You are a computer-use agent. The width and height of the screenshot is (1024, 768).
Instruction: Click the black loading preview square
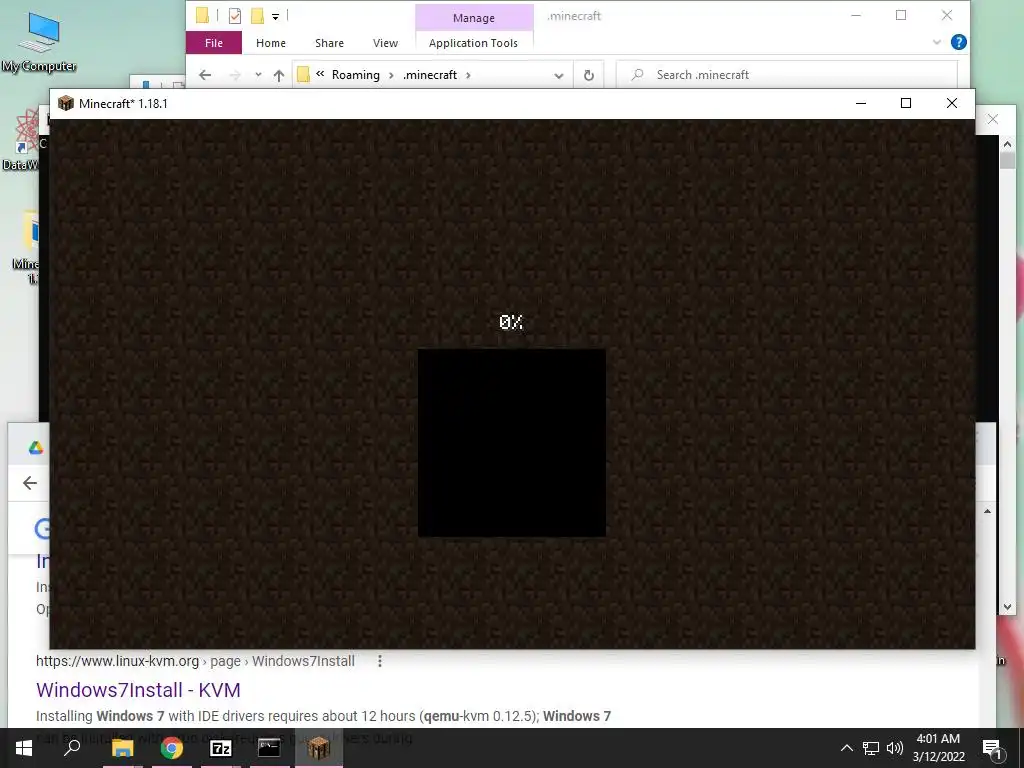[x=512, y=443]
